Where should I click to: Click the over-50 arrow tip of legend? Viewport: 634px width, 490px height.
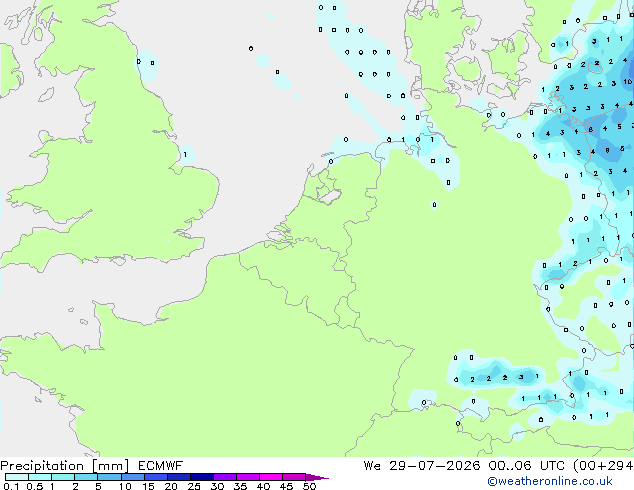(x=317, y=477)
